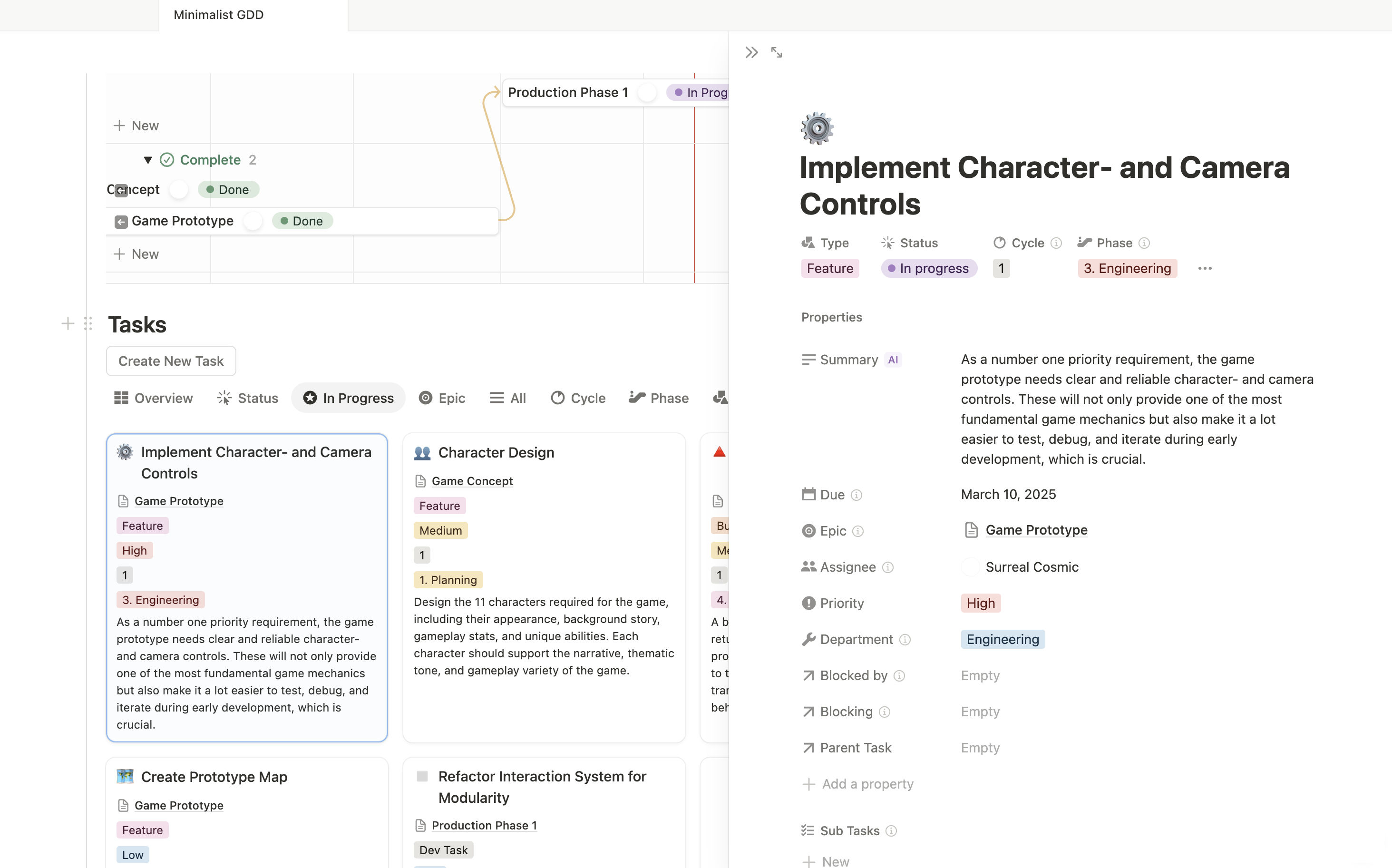The height and width of the screenshot is (868, 1392).
Task: Open Status dropdown showing In progress
Action: [928, 268]
